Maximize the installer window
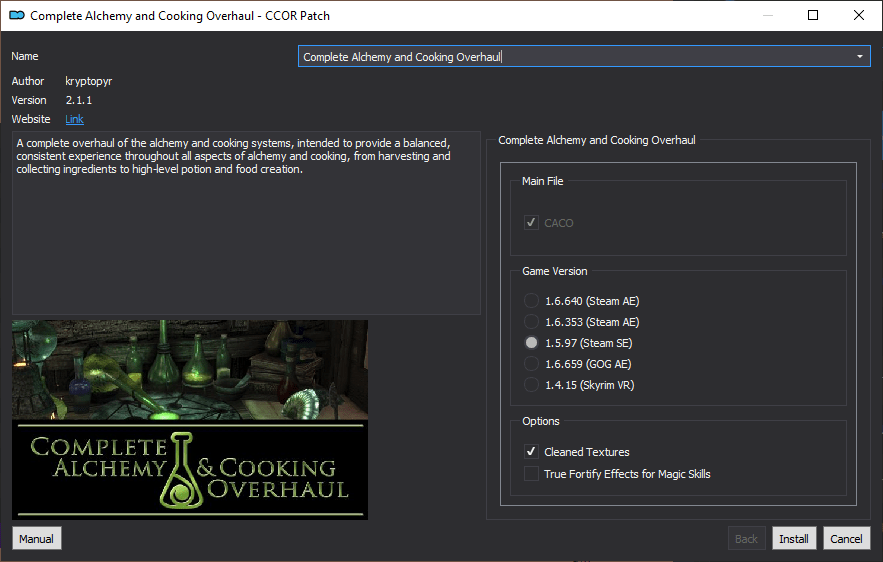The height and width of the screenshot is (562, 883). pos(813,15)
